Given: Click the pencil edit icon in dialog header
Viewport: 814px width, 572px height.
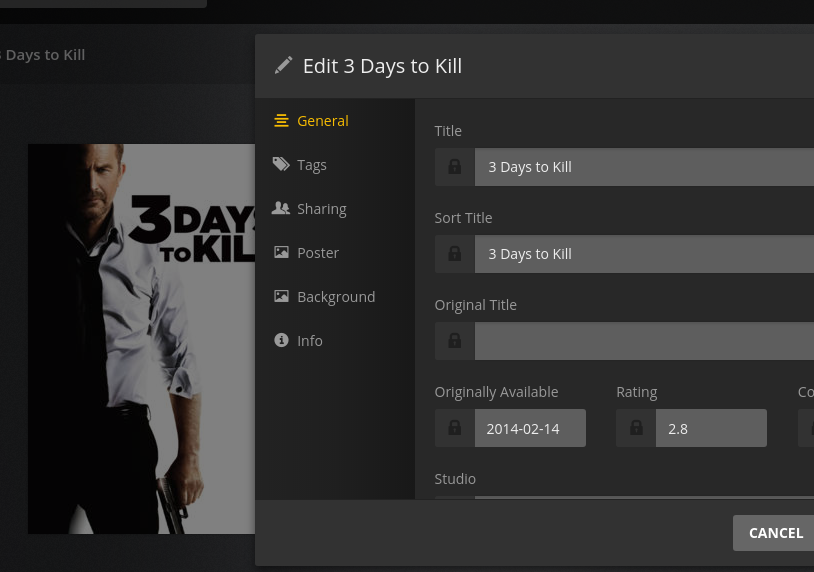Looking at the screenshot, I should pos(283,66).
